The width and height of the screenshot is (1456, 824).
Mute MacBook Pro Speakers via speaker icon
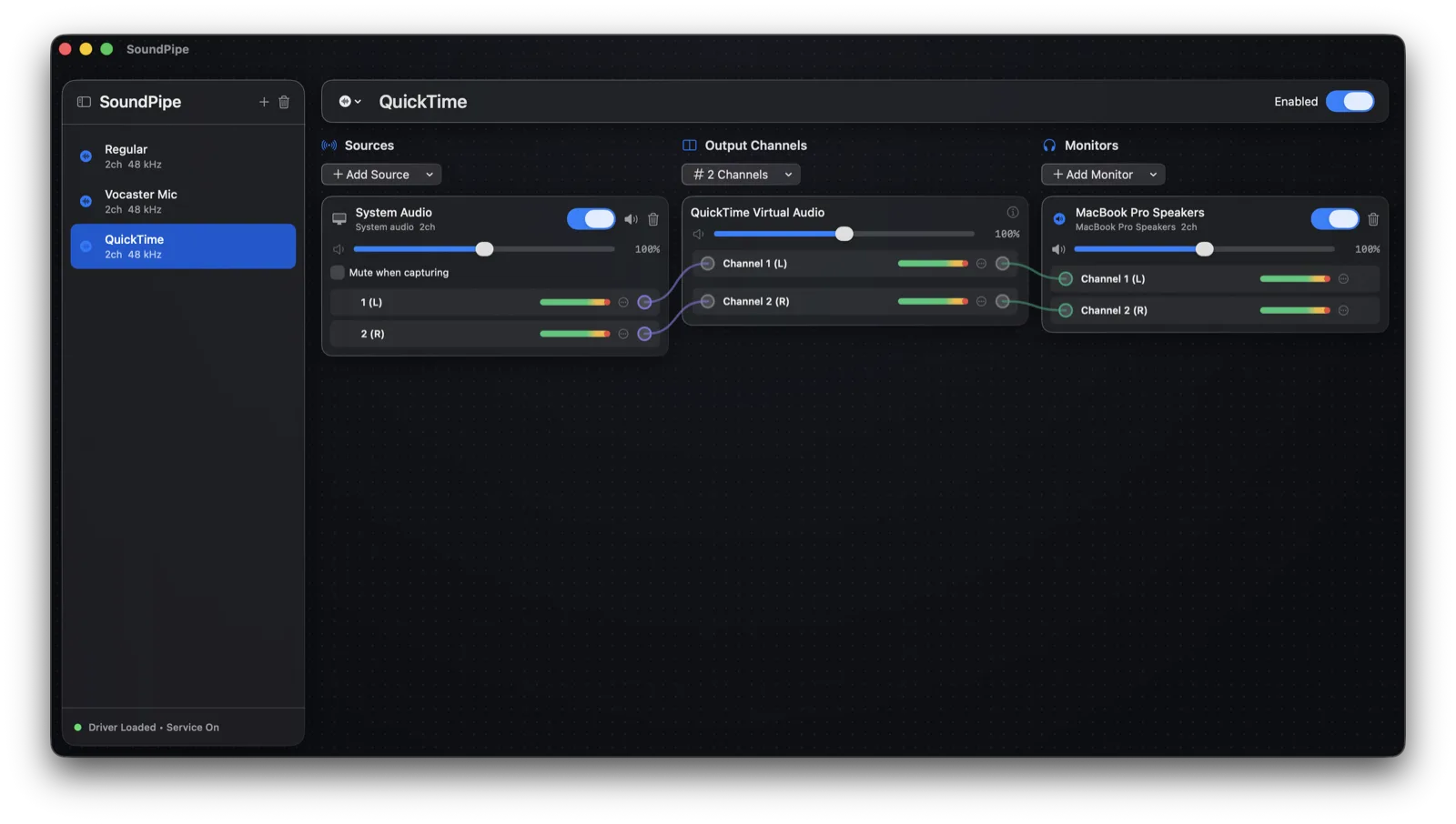pos(1058,249)
